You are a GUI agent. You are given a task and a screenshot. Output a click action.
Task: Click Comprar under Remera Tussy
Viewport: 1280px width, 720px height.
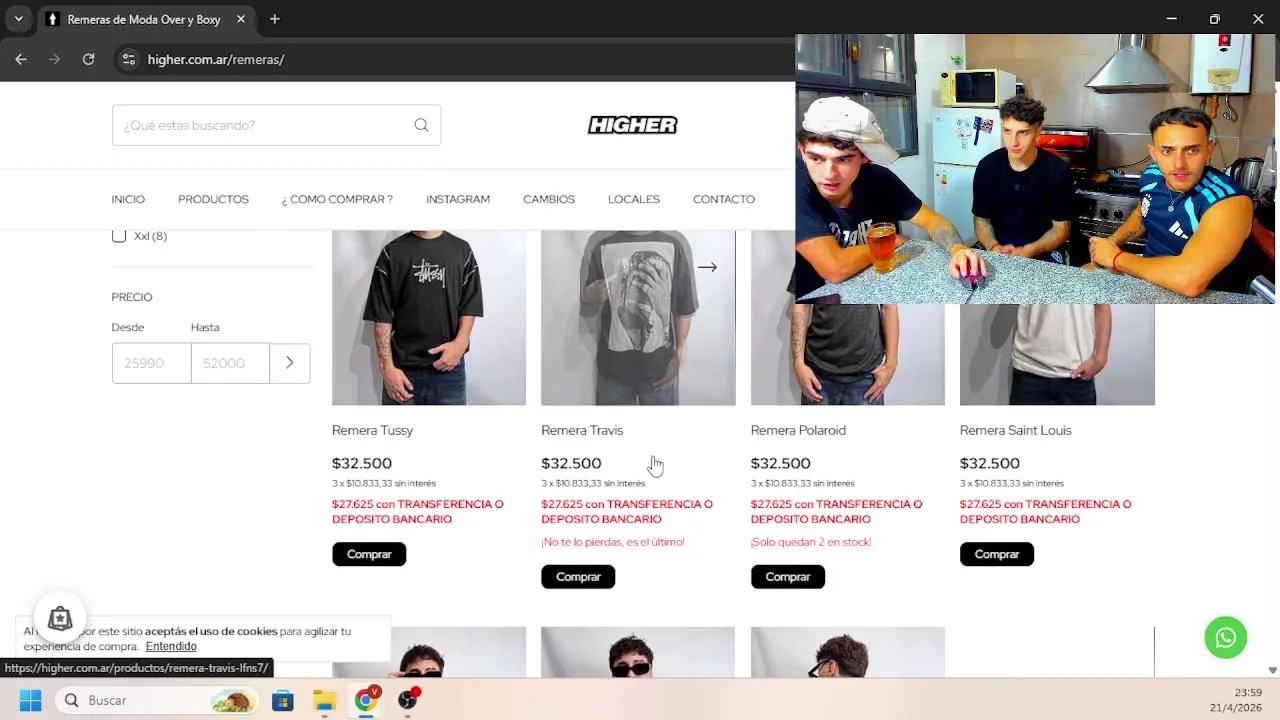369,554
